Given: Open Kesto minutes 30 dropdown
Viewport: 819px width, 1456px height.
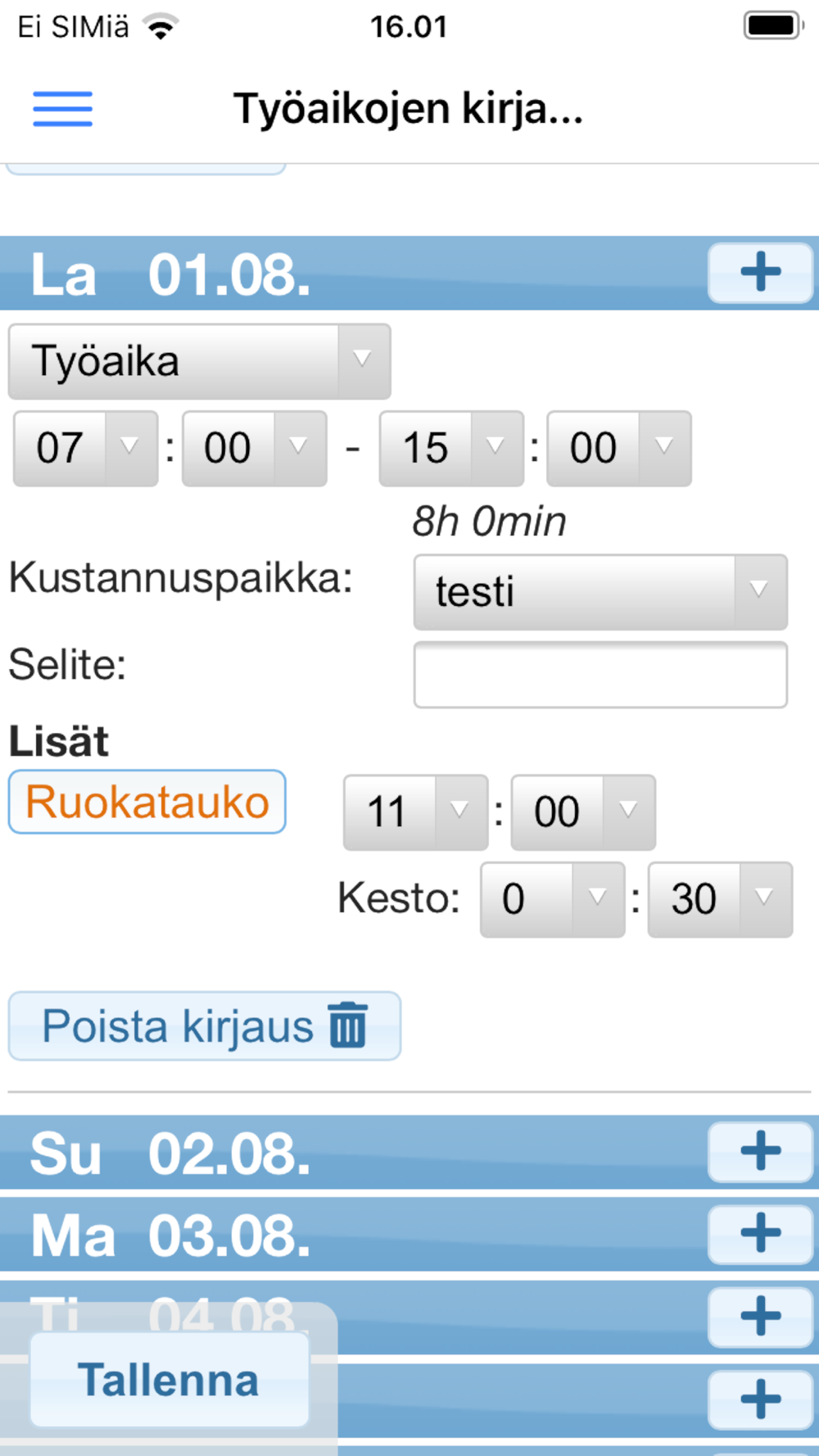Looking at the screenshot, I should coord(719,899).
